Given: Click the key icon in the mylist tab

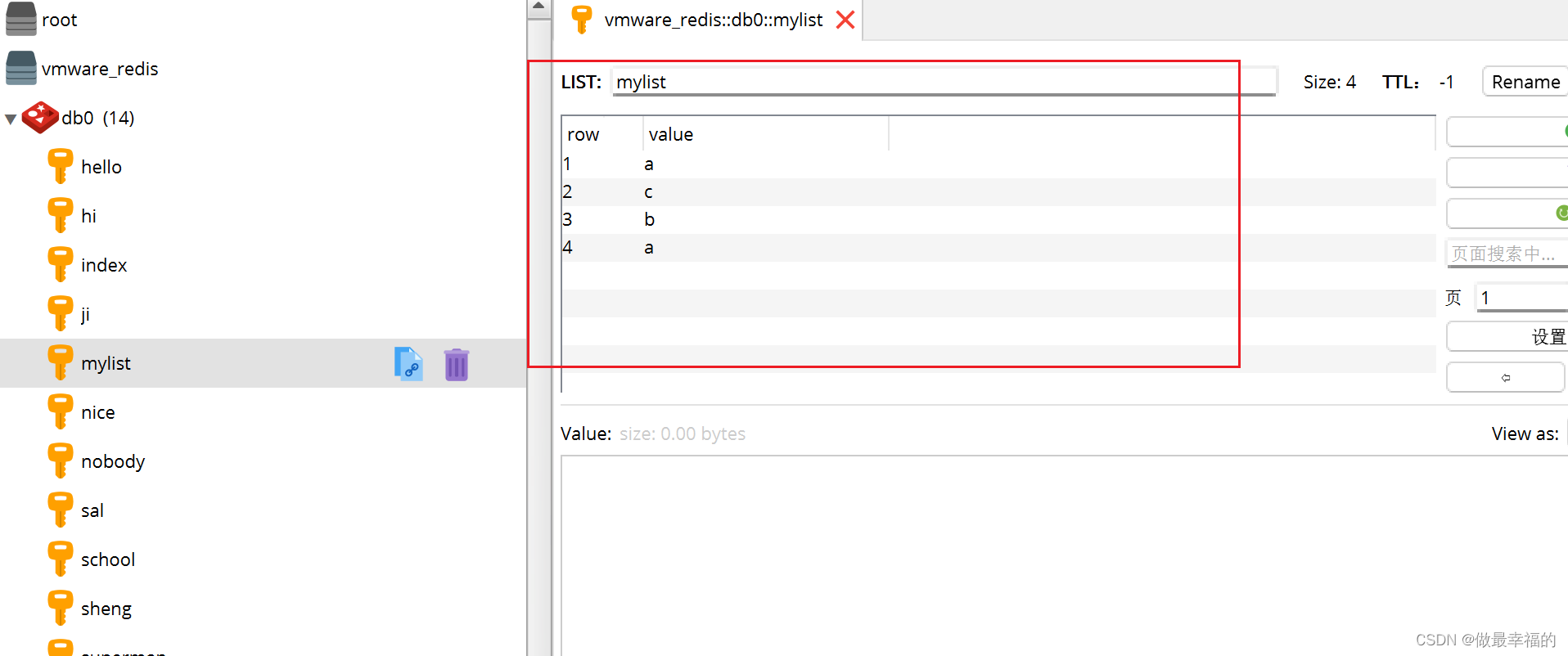Looking at the screenshot, I should 582,19.
